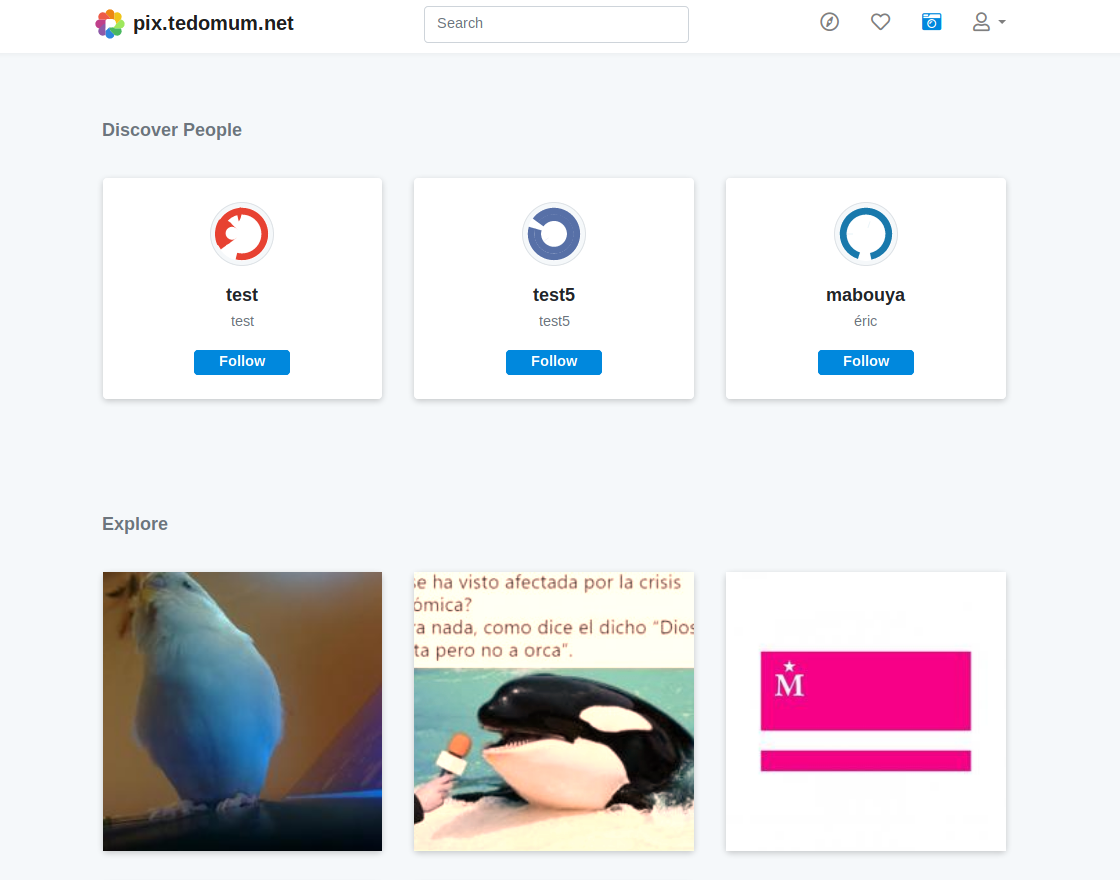Open the test profile name link
The image size is (1120, 880).
[x=242, y=295]
